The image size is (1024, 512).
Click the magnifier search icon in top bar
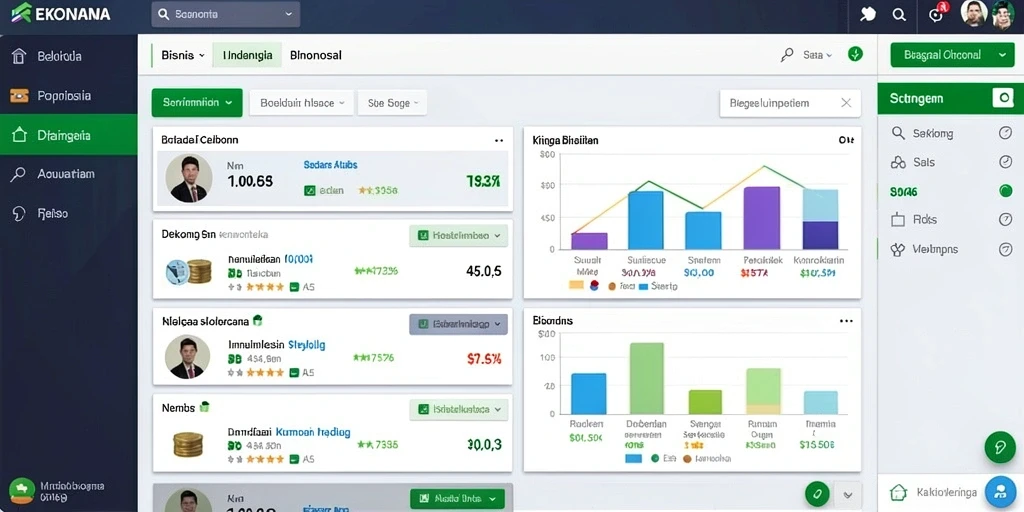coord(899,14)
